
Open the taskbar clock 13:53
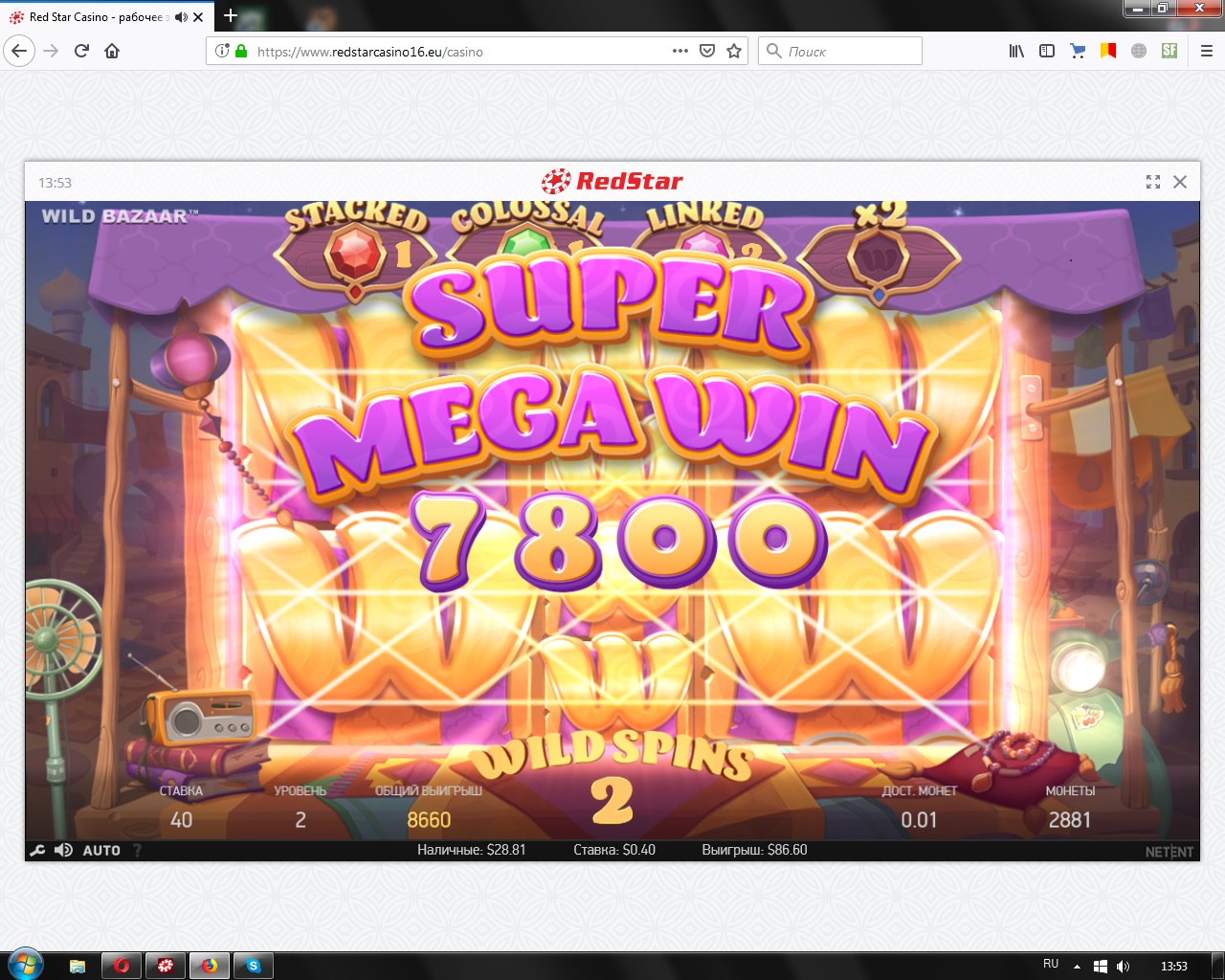[1174, 967]
